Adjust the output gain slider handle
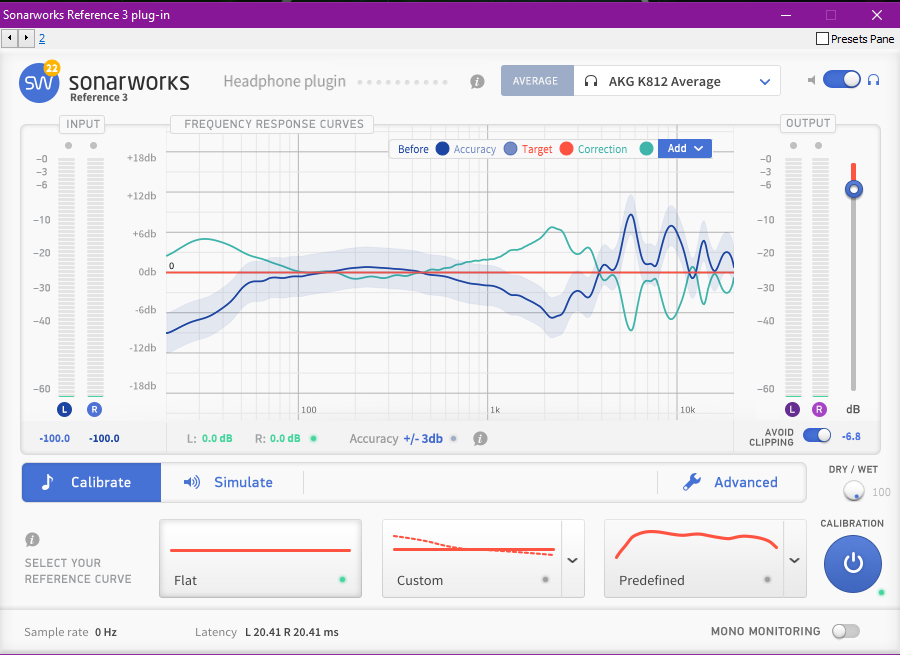900x655 pixels. click(x=854, y=189)
